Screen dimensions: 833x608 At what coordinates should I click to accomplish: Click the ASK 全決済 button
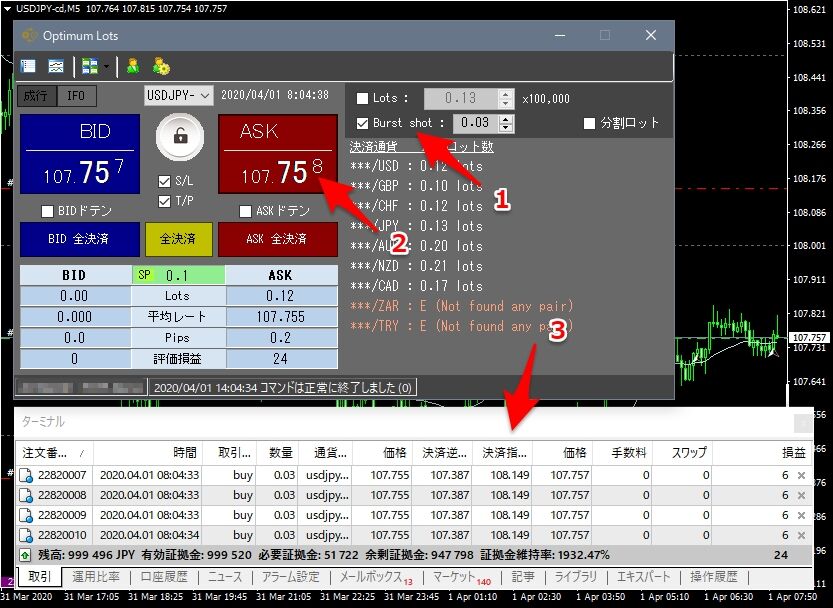click(278, 239)
